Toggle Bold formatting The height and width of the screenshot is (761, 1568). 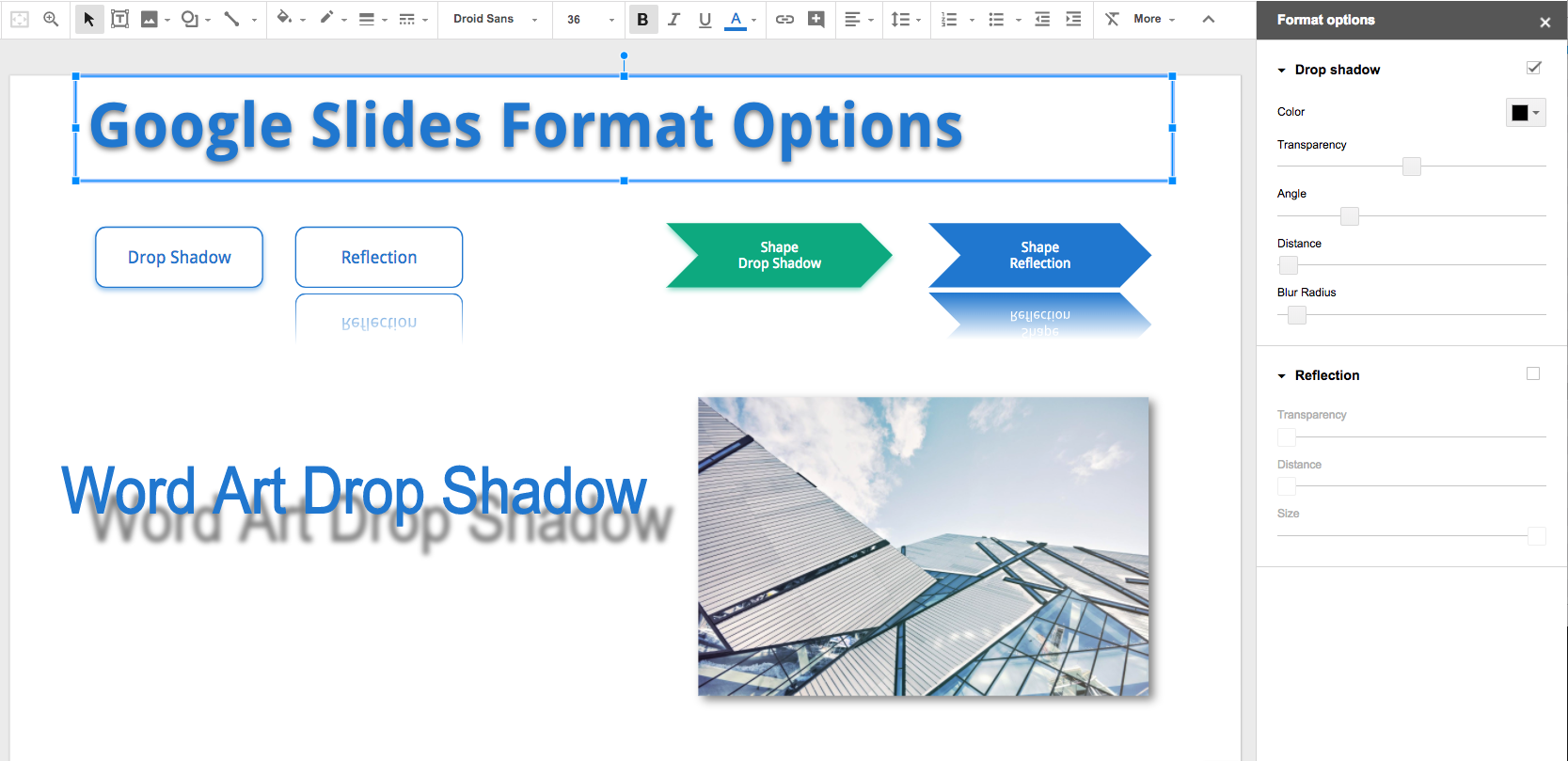click(x=642, y=19)
